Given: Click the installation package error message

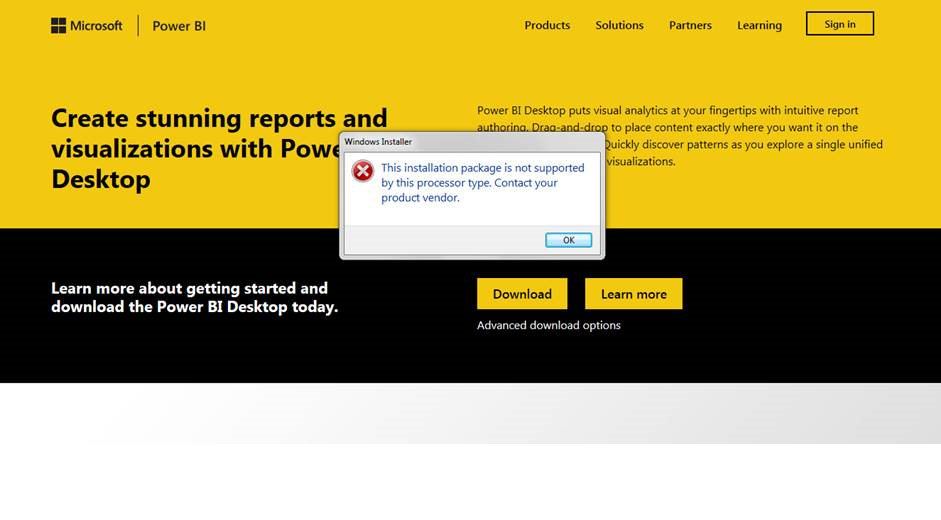Looking at the screenshot, I should 483,183.
